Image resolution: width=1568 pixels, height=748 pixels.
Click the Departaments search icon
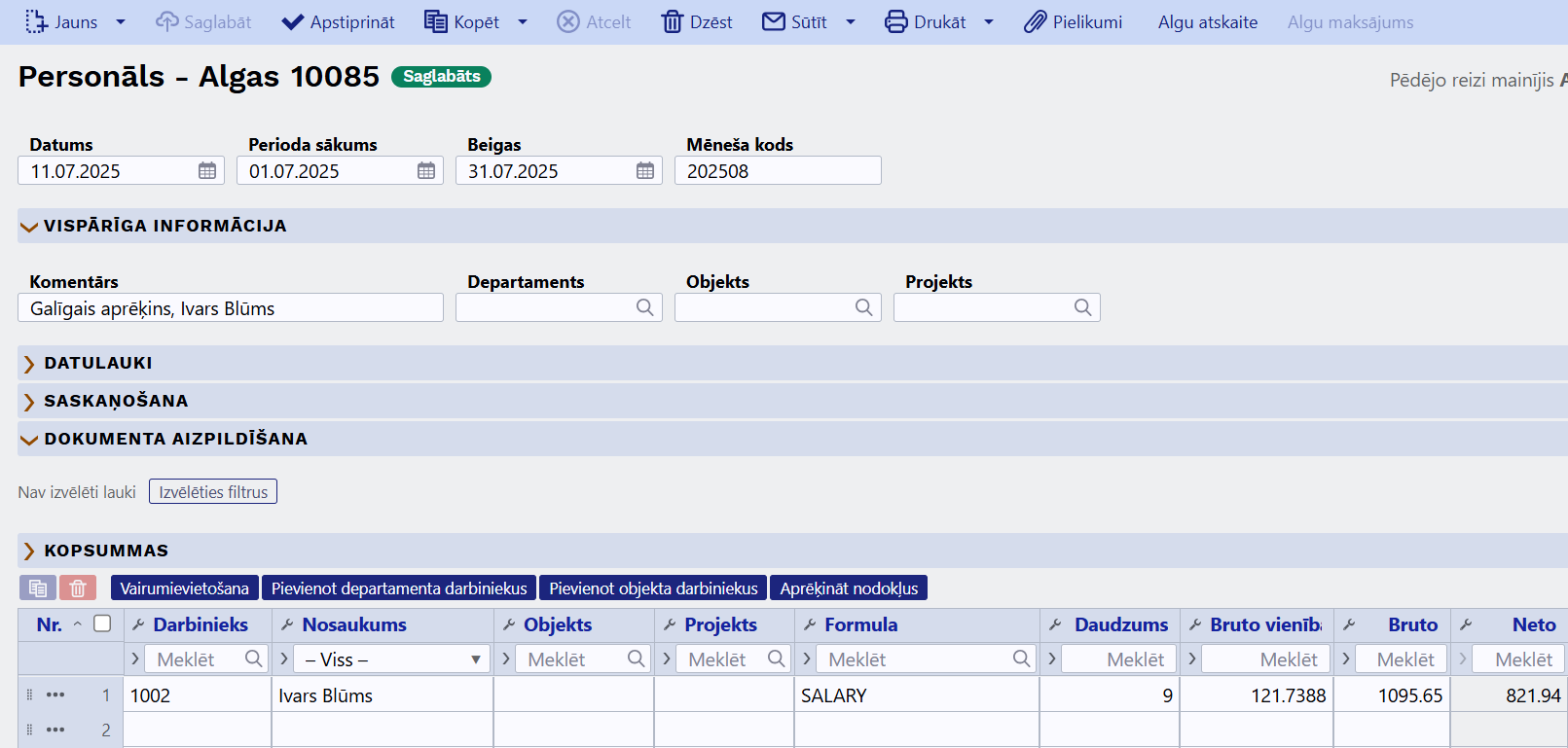(644, 307)
